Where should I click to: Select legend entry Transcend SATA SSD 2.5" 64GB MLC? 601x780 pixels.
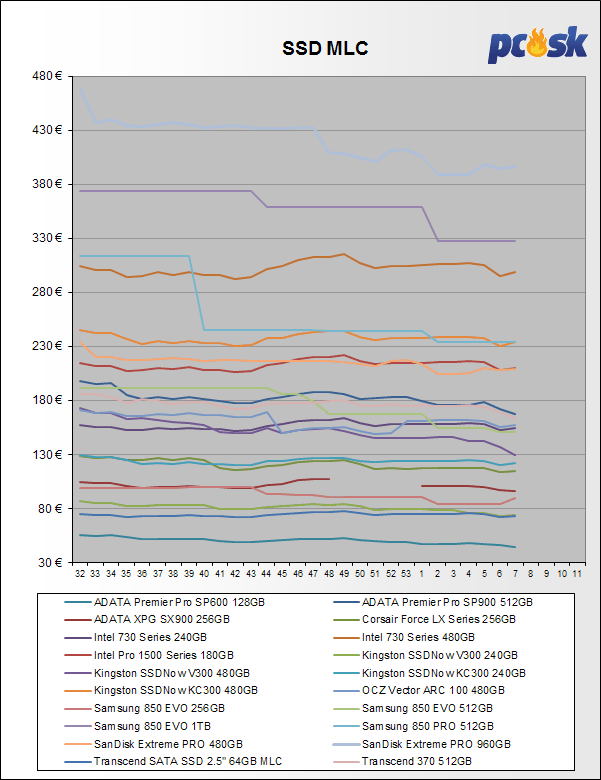(x=173, y=761)
